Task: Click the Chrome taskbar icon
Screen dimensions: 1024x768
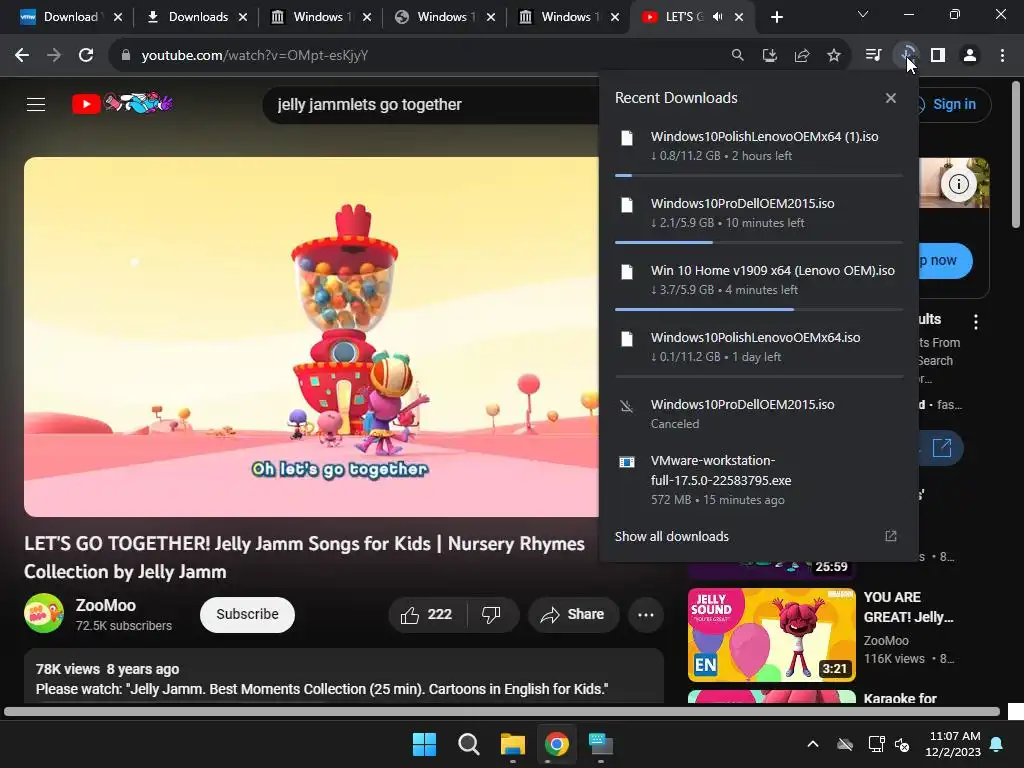Action: [x=556, y=744]
